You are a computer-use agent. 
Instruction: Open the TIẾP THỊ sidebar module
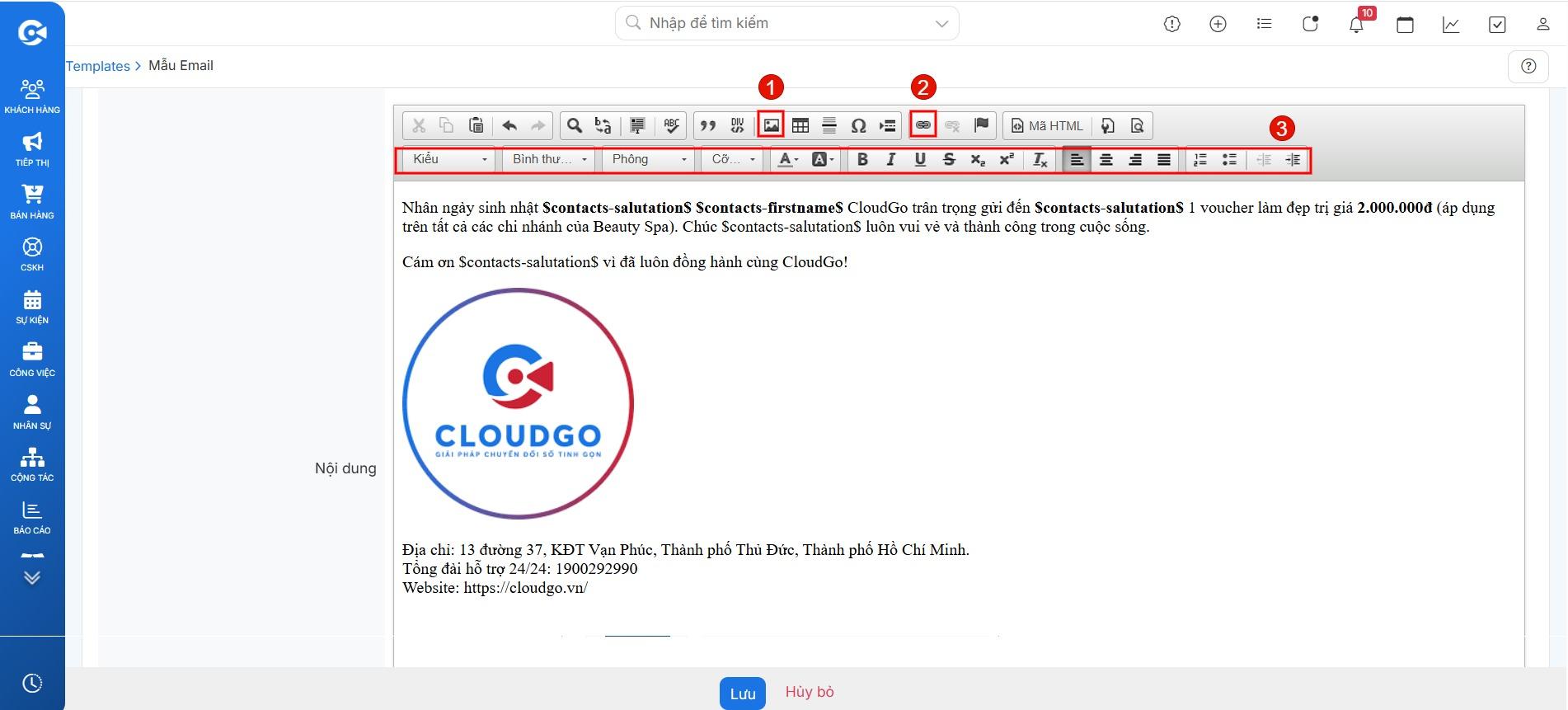coord(32,149)
